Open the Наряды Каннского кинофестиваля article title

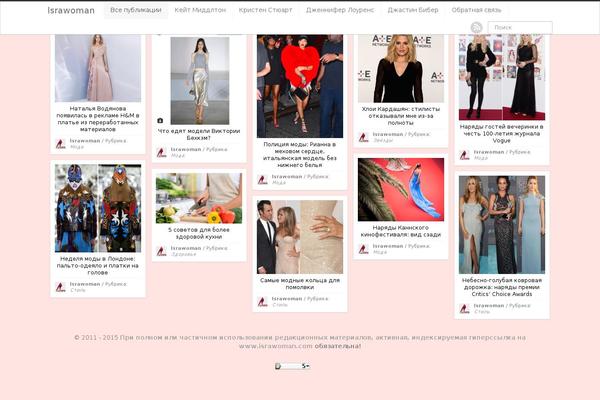[x=401, y=231]
